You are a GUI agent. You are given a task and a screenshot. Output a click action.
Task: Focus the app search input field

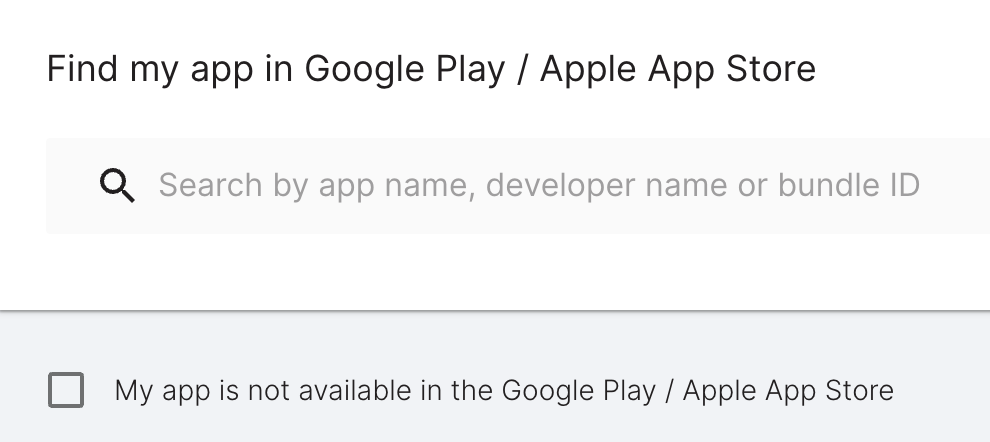(x=518, y=186)
